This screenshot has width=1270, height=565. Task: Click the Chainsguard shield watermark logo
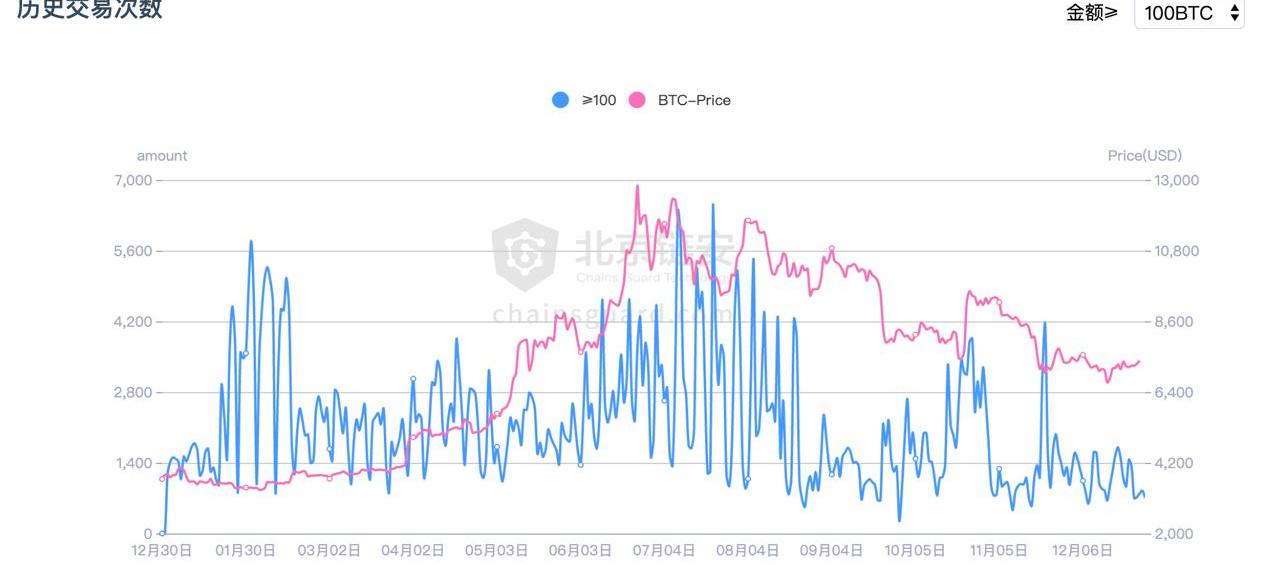pyautogui.click(x=525, y=251)
